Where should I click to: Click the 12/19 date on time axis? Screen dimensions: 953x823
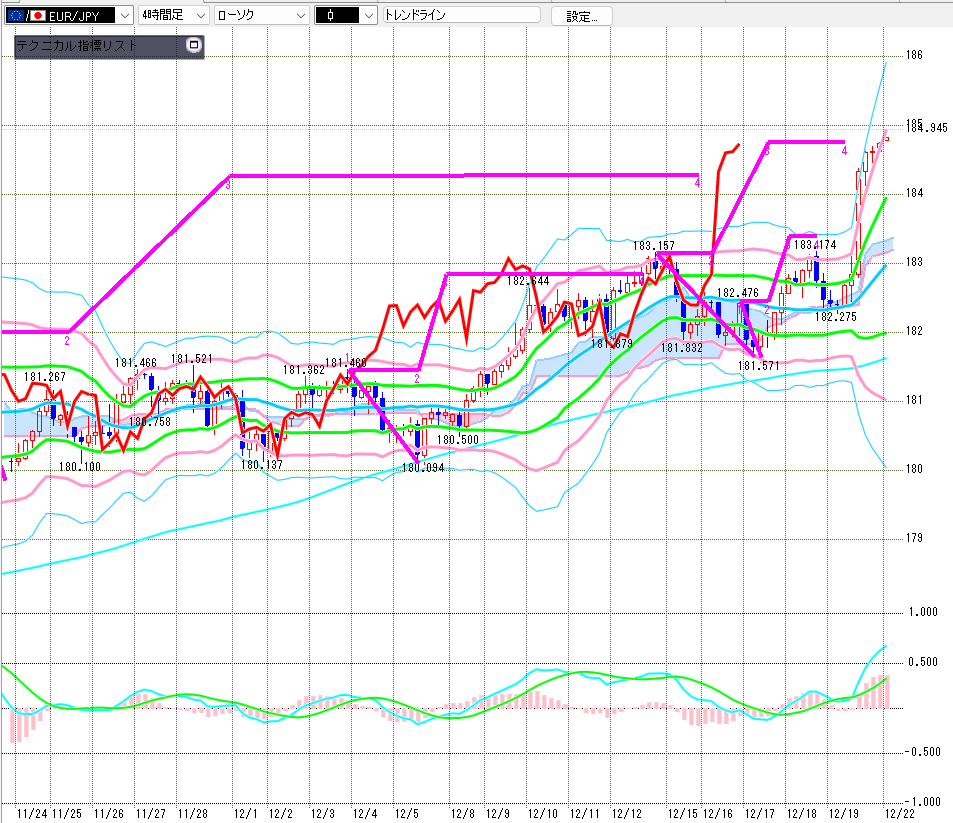843,814
